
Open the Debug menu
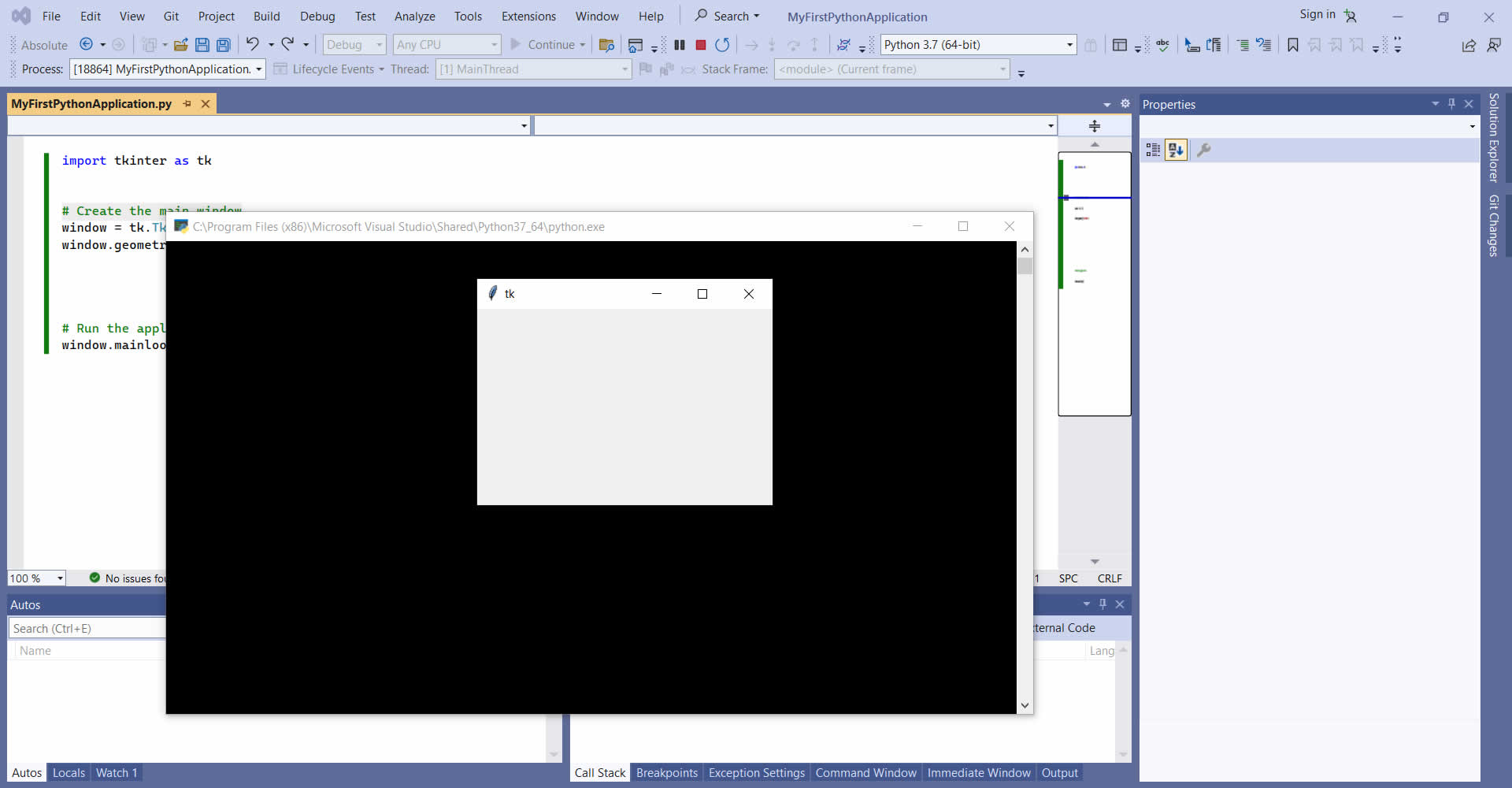click(x=317, y=16)
